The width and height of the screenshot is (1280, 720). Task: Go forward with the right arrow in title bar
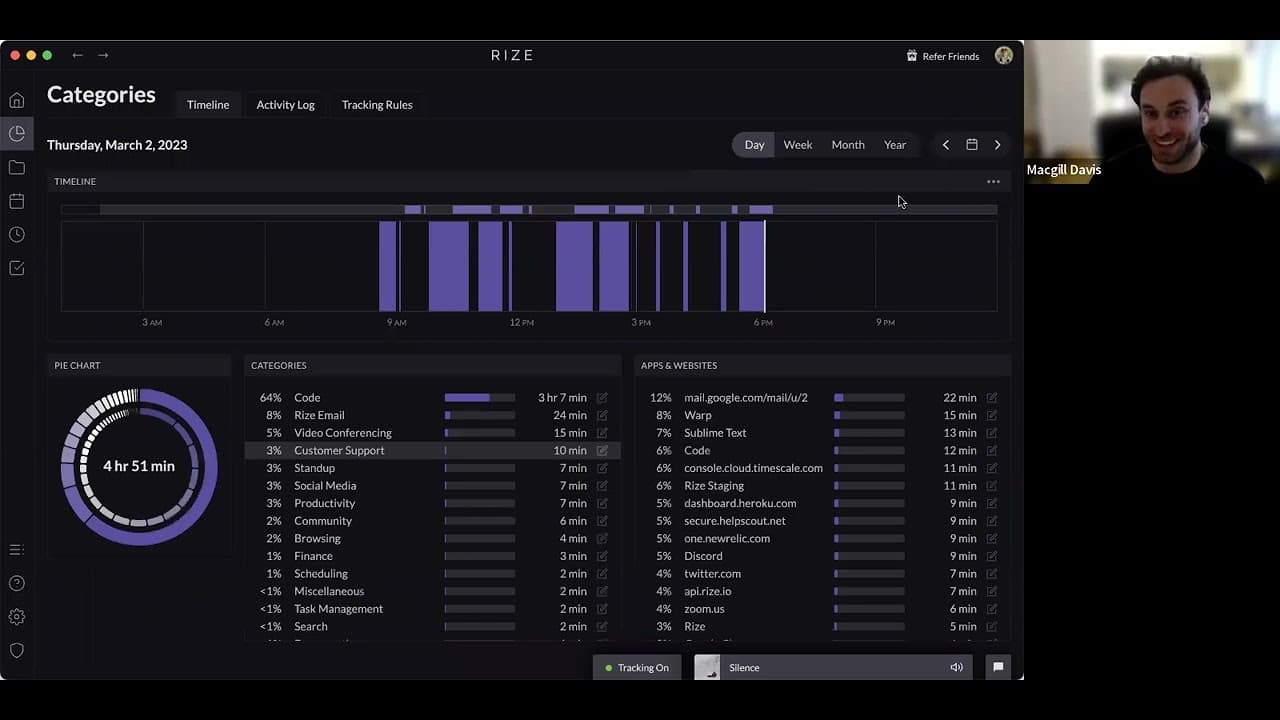point(103,55)
